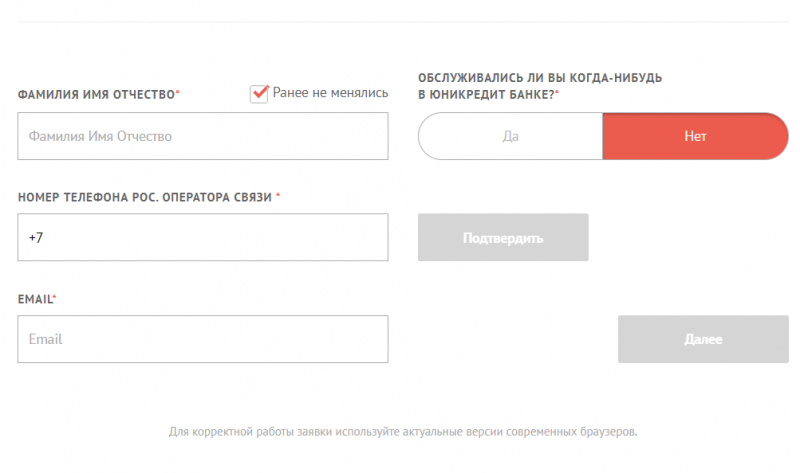Choose the red 'Нет' option

click(695, 136)
